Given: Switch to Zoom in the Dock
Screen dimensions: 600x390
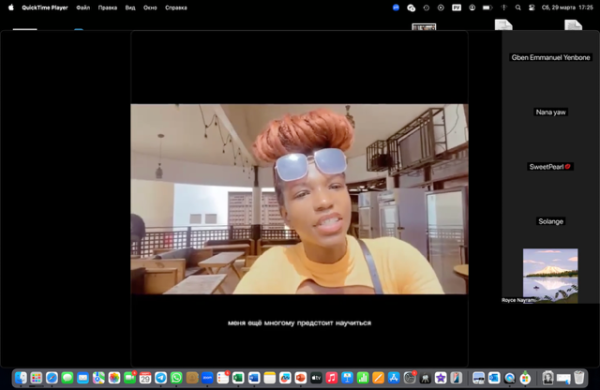Looking at the screenshot, I should tap(207, 378).
